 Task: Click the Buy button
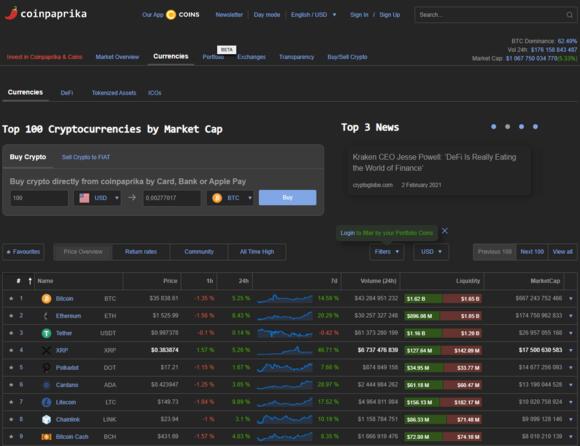[287, 198]
